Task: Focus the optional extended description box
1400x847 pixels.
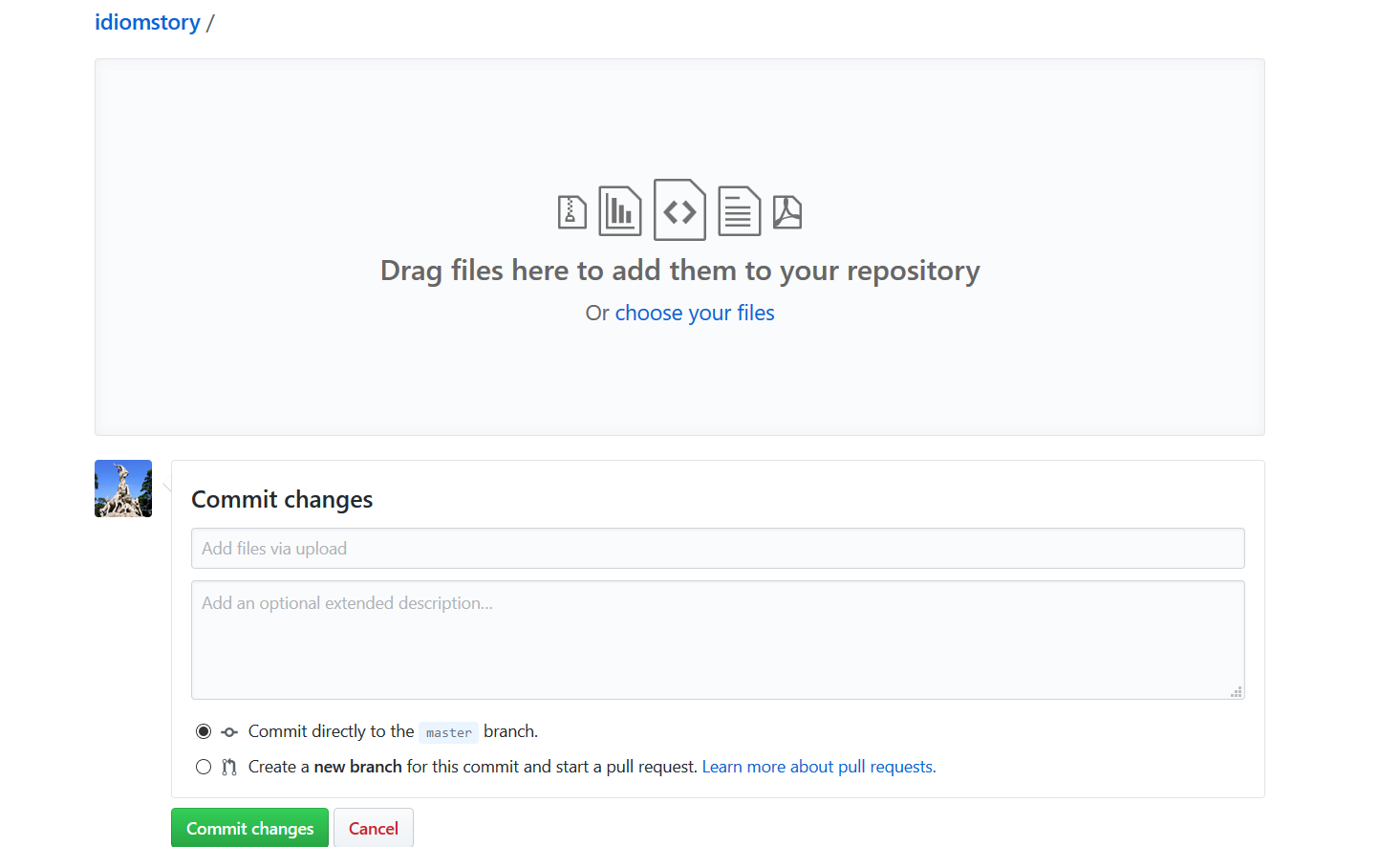Action: (718, 640)
